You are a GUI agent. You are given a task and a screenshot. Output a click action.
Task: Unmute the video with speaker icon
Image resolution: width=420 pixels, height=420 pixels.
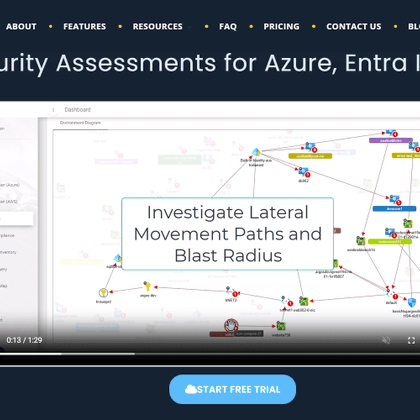click(386, 340)
